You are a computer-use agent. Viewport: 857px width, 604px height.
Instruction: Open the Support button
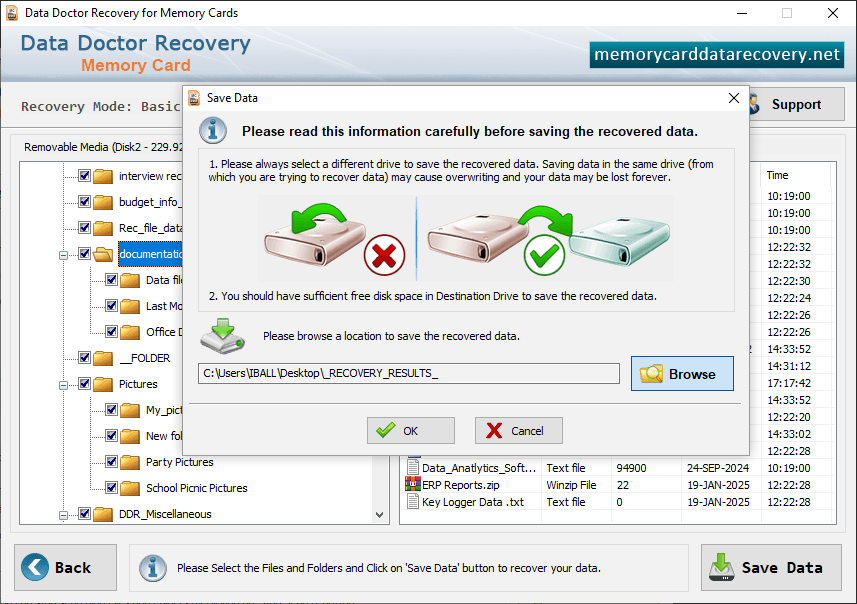tap(796, 104)
